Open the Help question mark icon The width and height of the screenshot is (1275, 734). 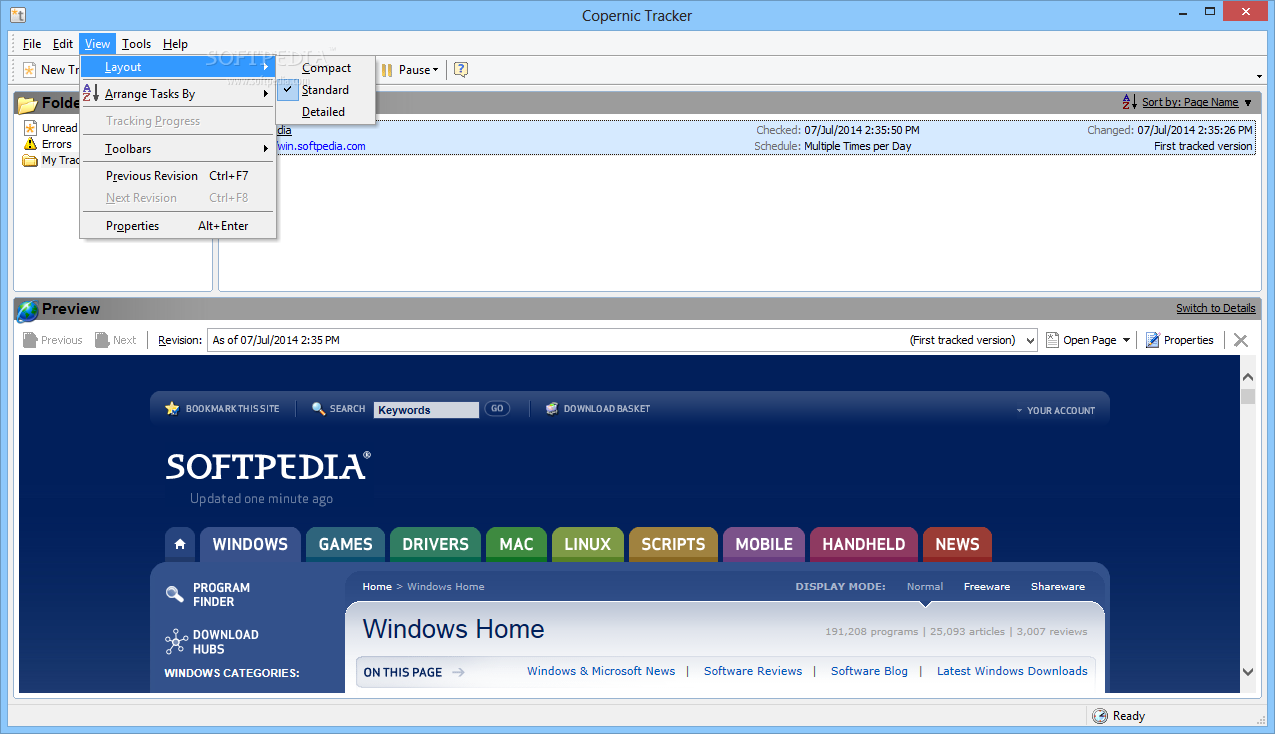click(461, 69)
